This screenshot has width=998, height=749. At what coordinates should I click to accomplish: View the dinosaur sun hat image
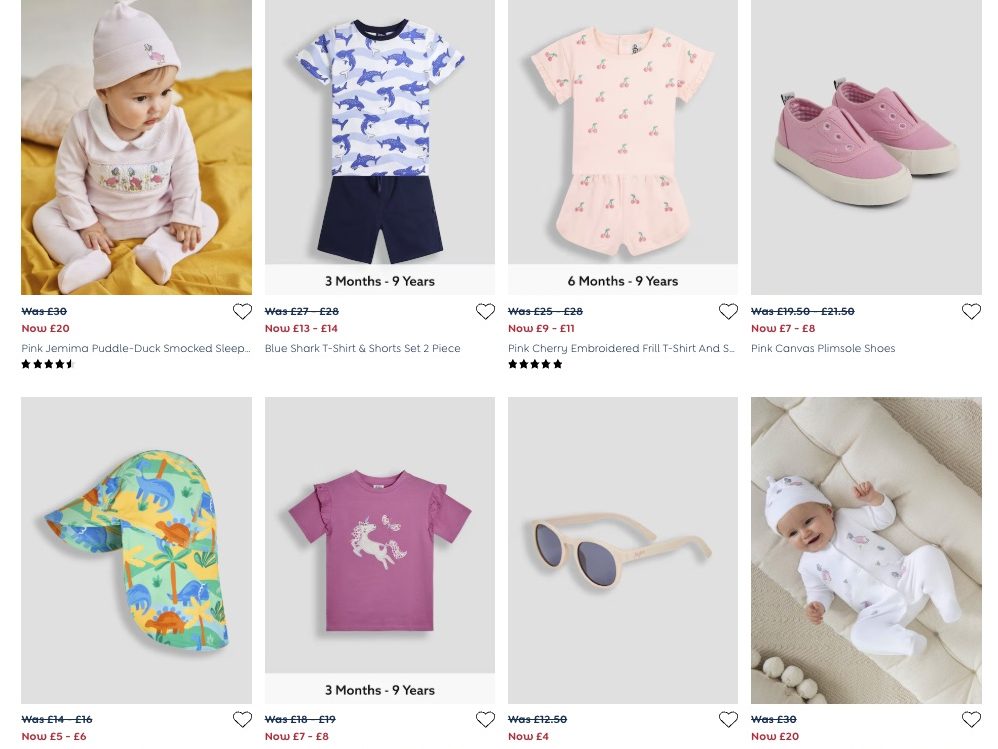click(x=136, y=550)
